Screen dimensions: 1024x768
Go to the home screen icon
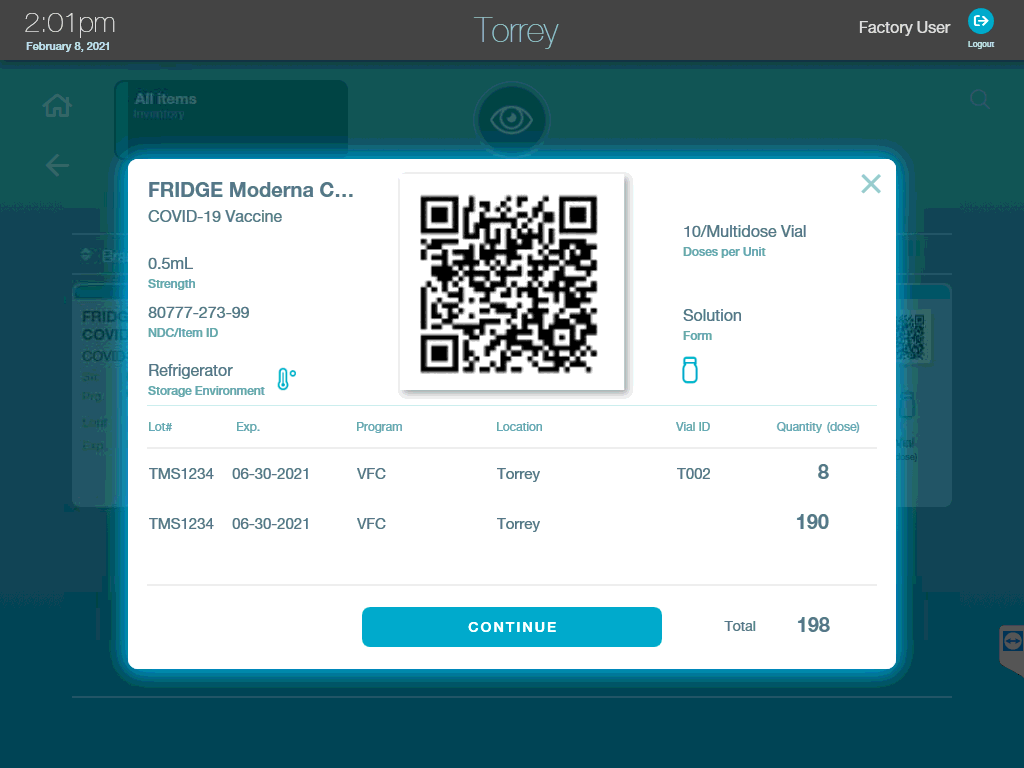[57, 105]
